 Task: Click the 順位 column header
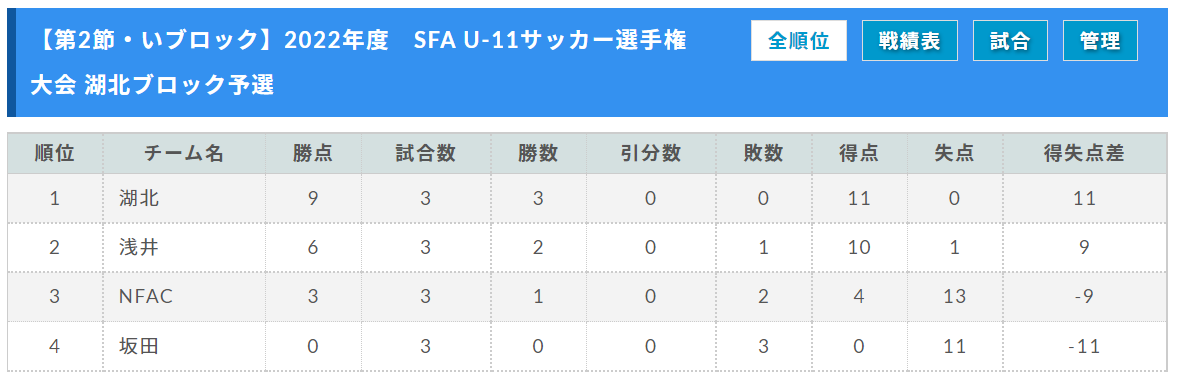pyautogui.click(x=55, y=153)
